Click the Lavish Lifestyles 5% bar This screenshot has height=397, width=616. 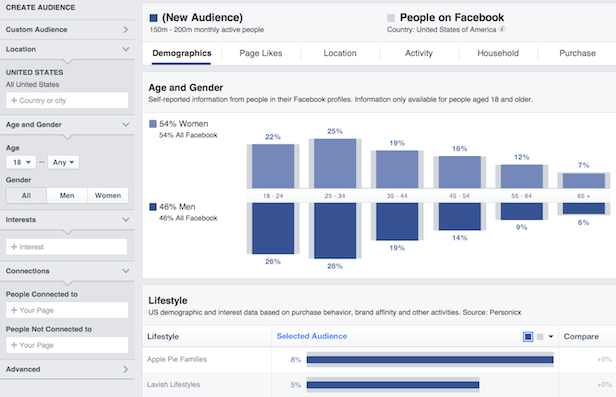coord(393,385)
